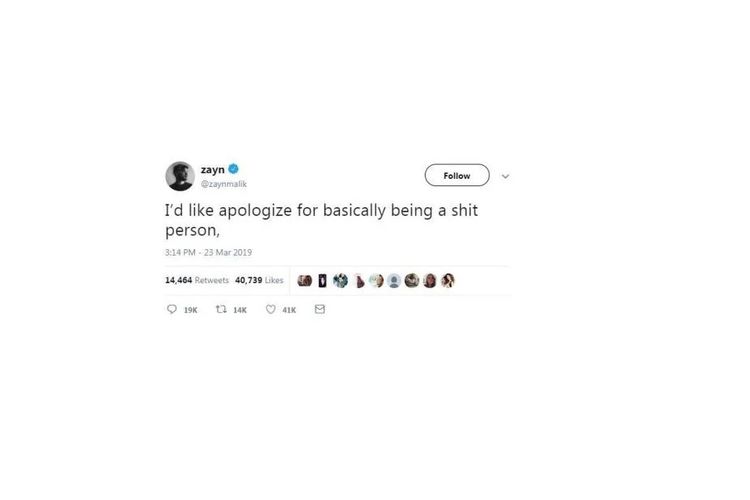Open the 3:14 PM - 23 Mar 2019 timestamp
This screenshot has width=750, height=500.
click(209, 252)
